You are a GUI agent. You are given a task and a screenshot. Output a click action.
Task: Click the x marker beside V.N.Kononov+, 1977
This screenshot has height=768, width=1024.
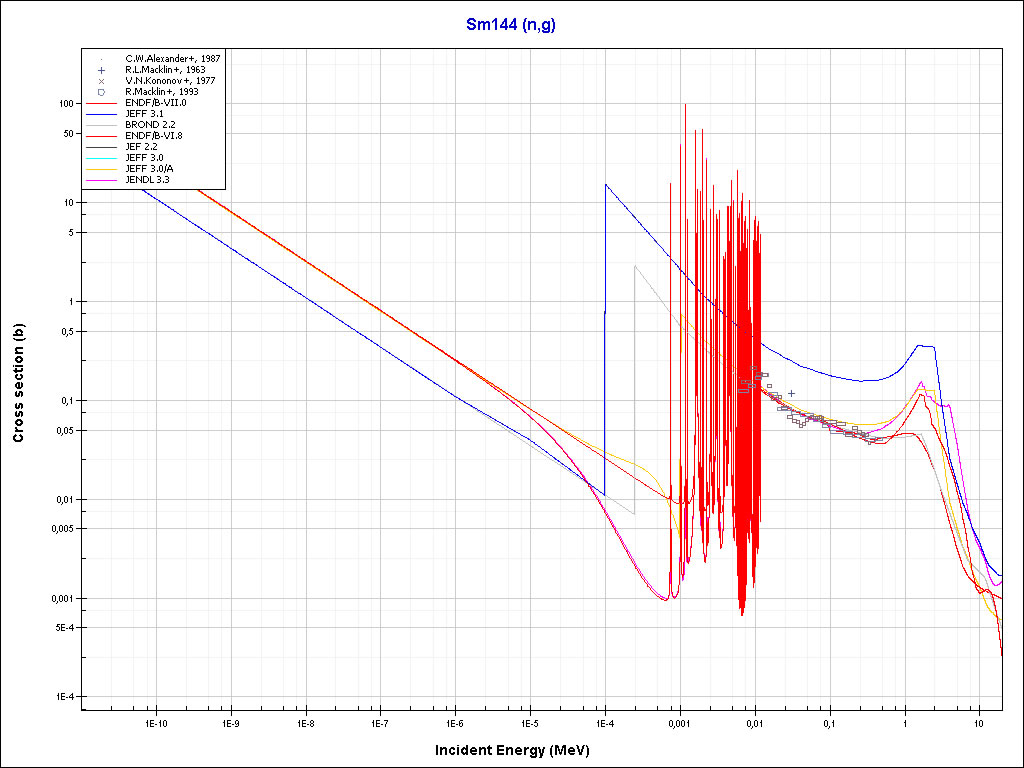point(101,81)
